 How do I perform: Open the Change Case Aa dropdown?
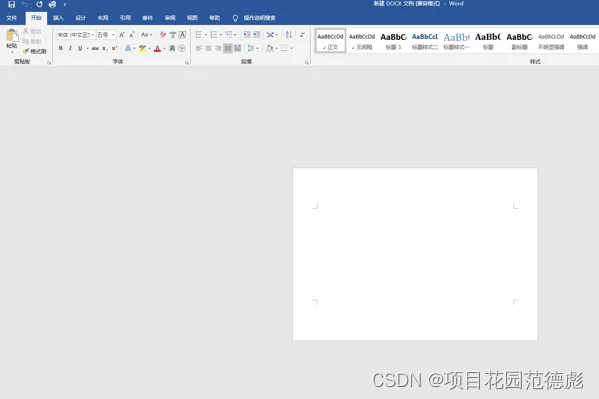click(x=146, y=35)
